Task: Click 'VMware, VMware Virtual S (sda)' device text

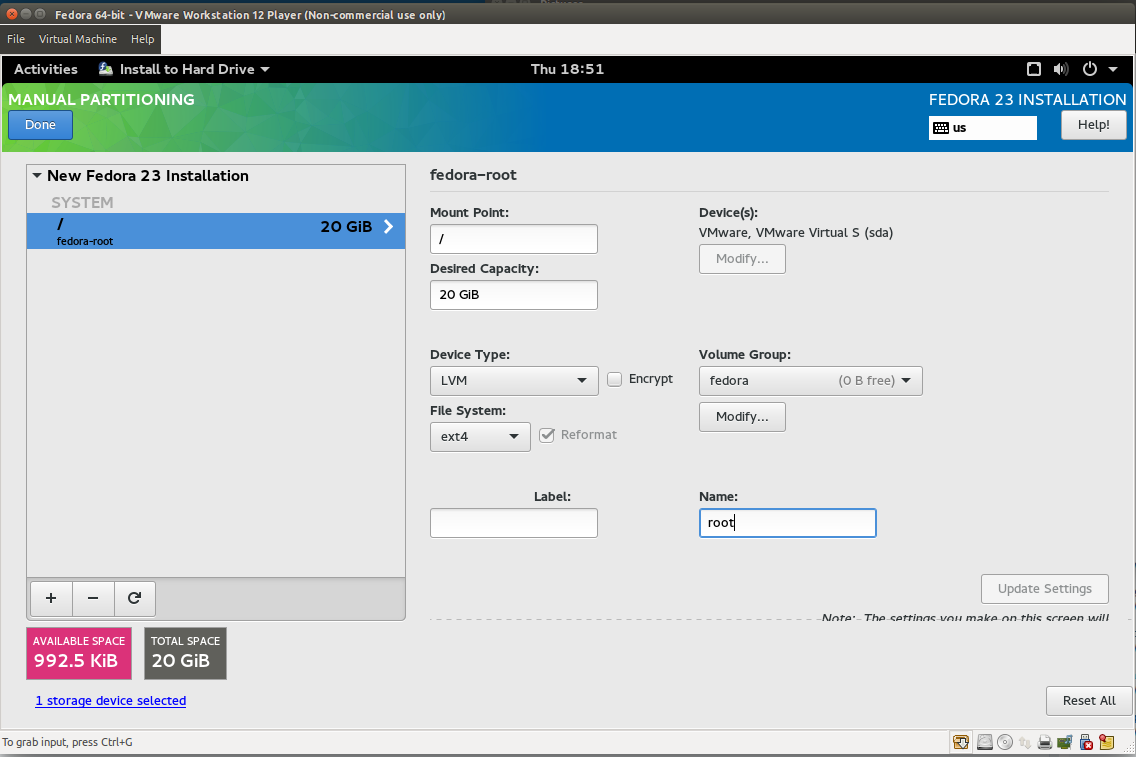Action: click(x=795, y=233)
